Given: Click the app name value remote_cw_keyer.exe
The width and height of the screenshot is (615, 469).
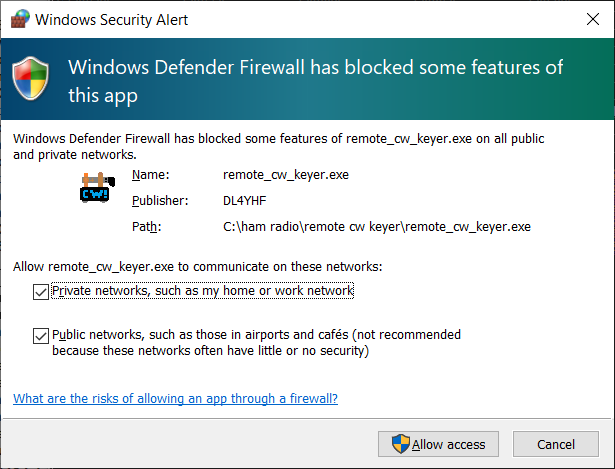Looking at the screenshot, I should coord(285,175).
